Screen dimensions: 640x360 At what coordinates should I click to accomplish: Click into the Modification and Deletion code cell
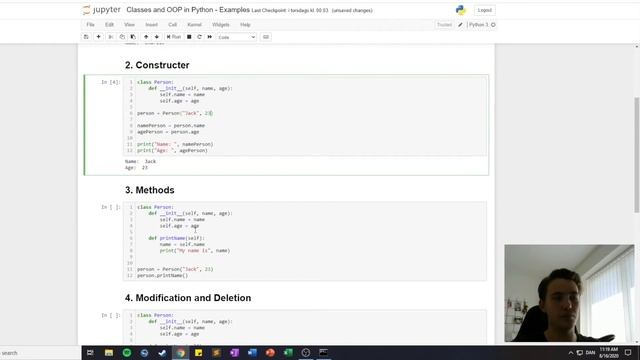[x=304, y=327]
